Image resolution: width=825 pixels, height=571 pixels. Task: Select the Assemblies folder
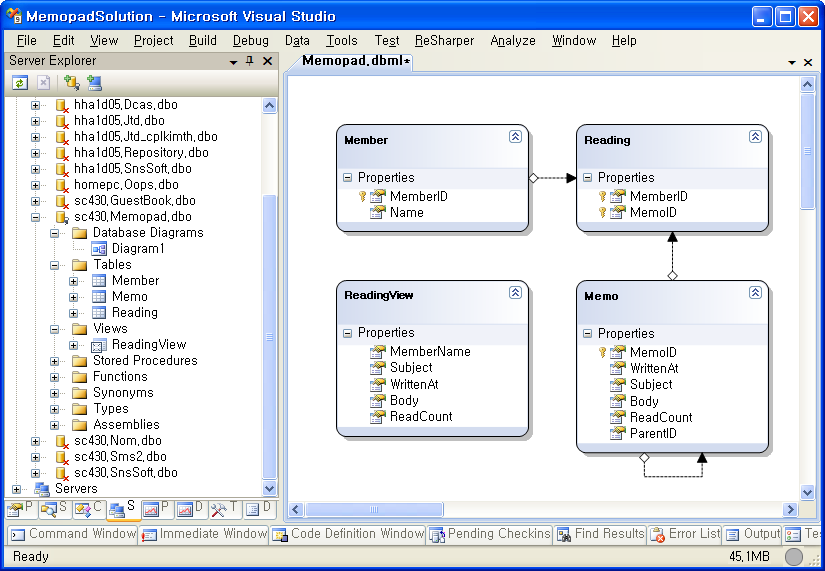click(126, 425)
